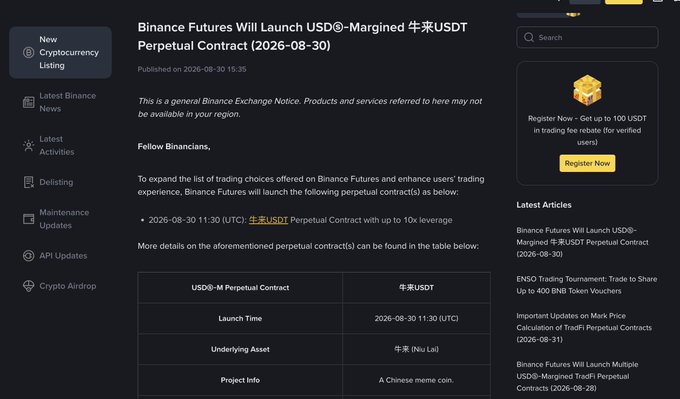Open latest article about 牛来USDT Perpetual Contract
The image size is (680, 399).
582,242
